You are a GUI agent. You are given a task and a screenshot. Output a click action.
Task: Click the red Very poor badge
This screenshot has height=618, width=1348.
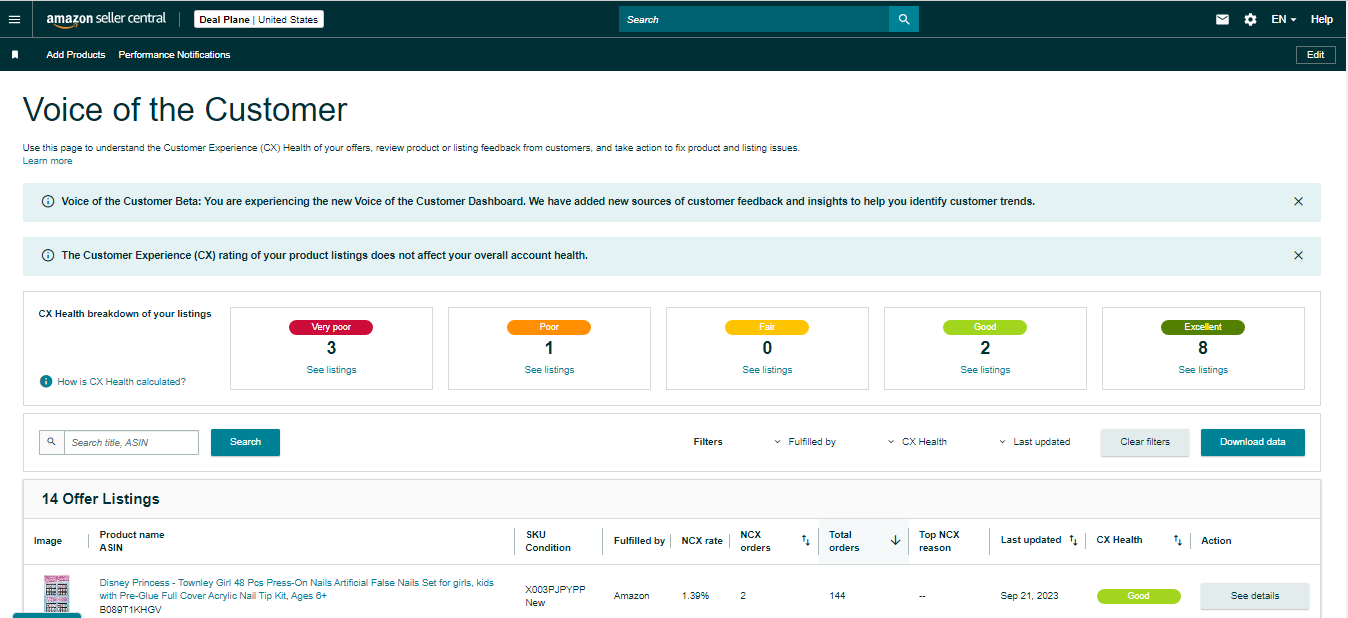click(331, 327)
